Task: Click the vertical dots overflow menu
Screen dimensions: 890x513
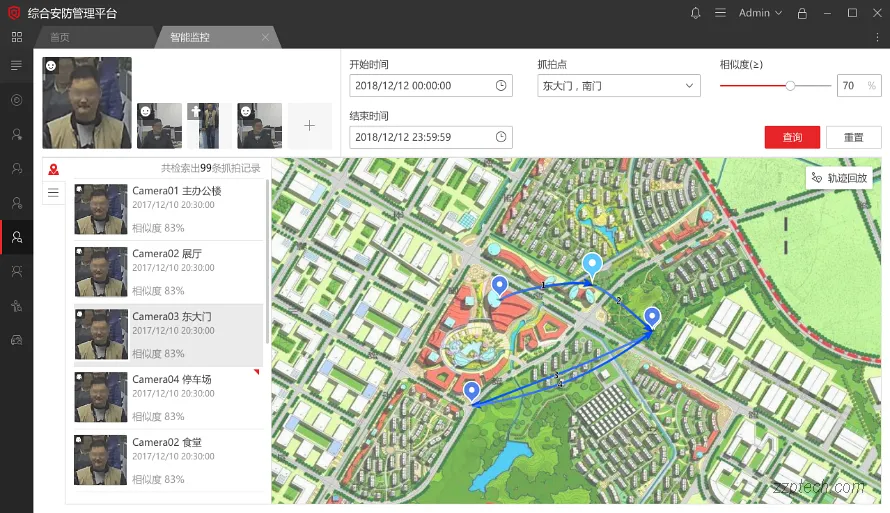Action: 874,37
